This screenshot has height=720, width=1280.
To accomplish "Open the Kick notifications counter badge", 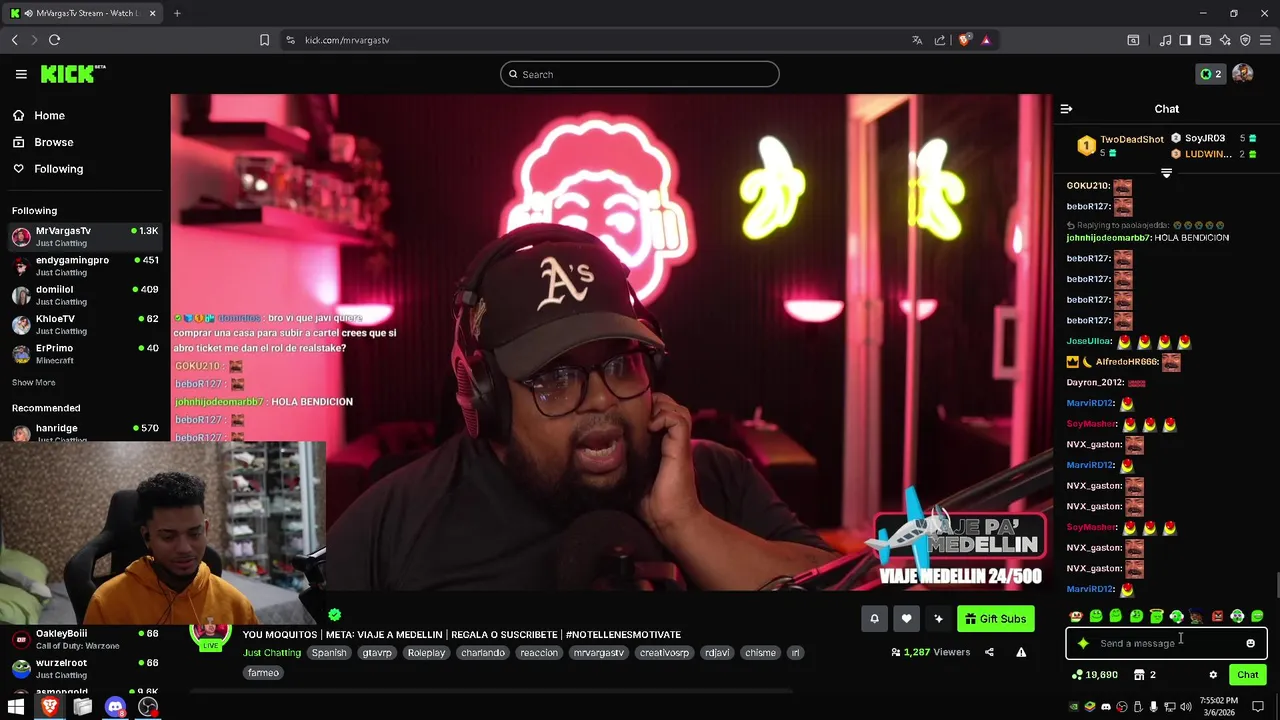I will pos(1211,74).
